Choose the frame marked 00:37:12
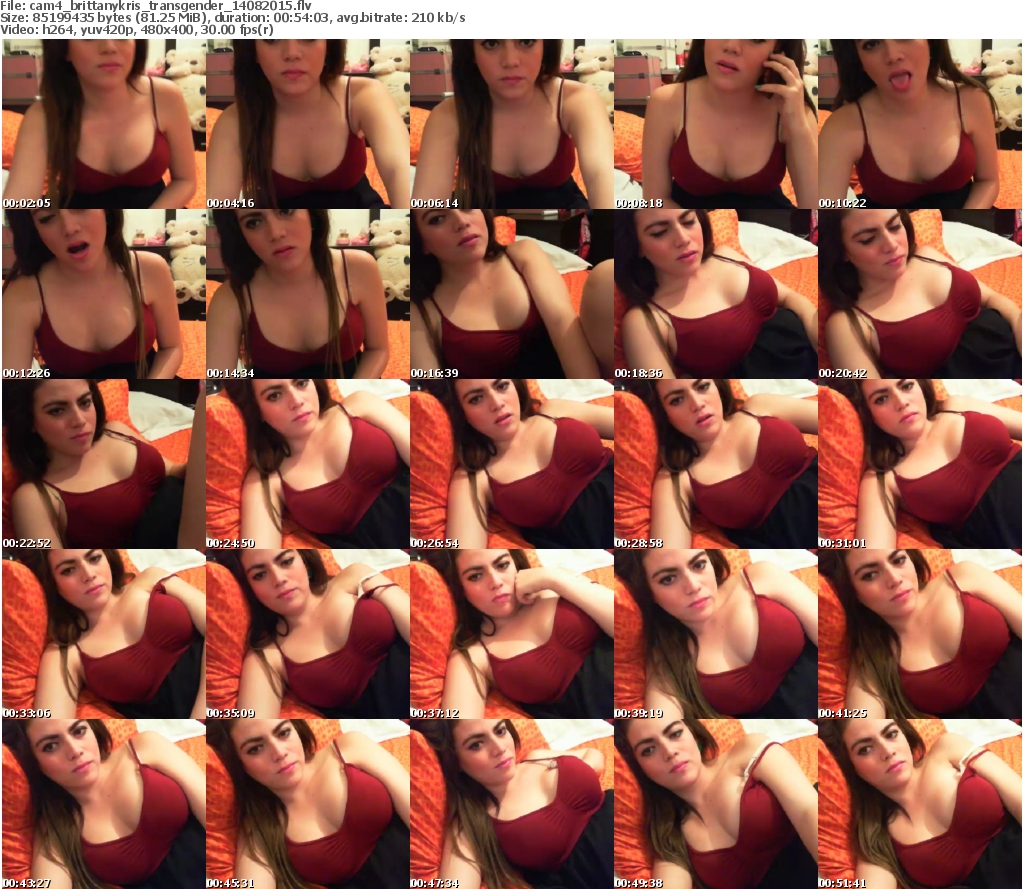Image resolution: width=1024 pixels, height=889 pixels. tap(511, 634)
